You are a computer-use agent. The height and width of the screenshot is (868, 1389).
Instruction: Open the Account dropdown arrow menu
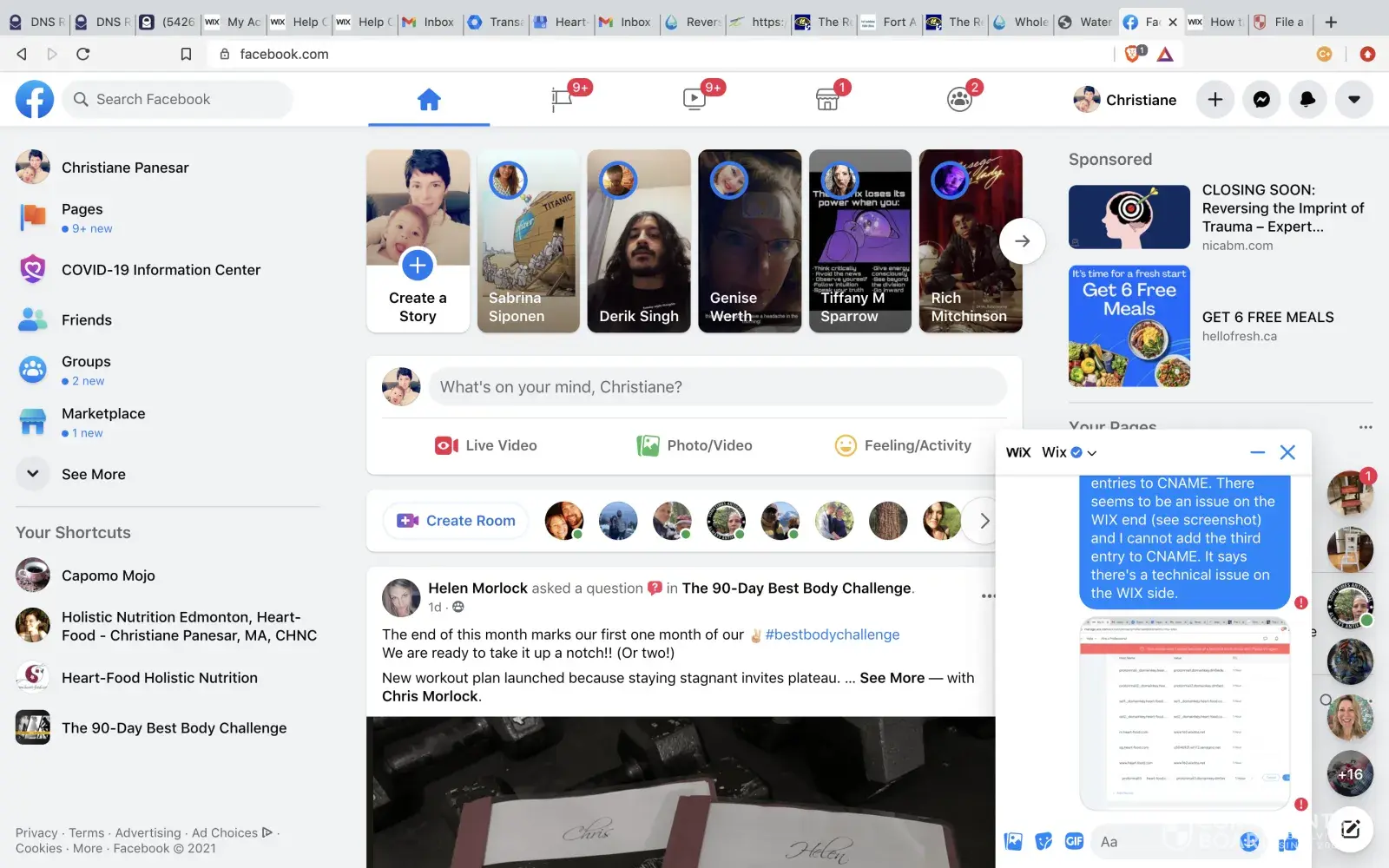tap(1353, 100)
